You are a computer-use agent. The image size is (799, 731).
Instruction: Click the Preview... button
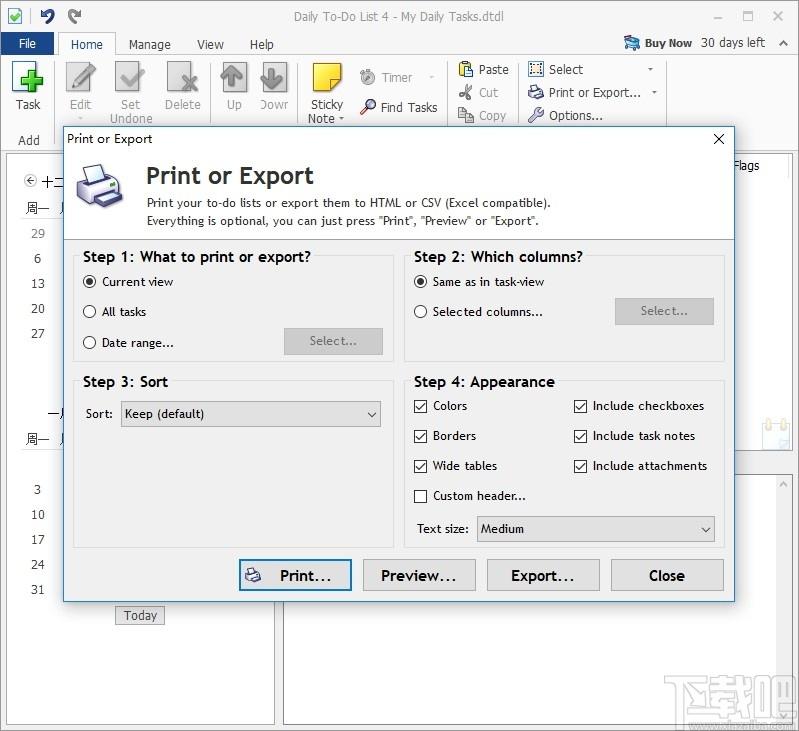coord(419,575)
